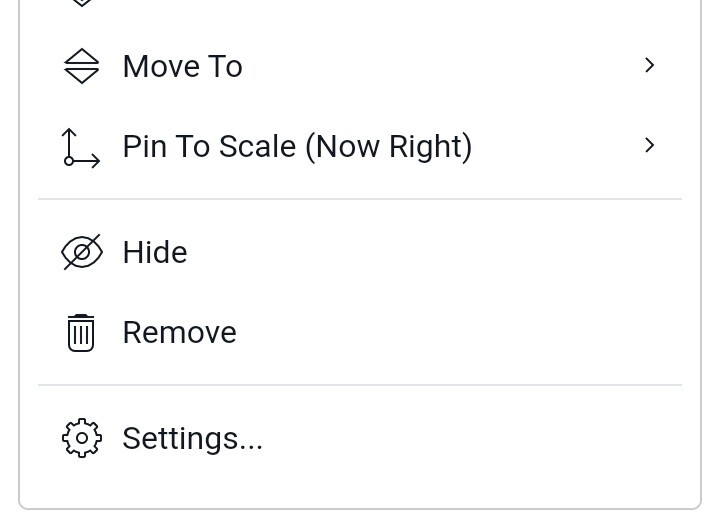Click the cut-off icon above Move To

coord(82,3)
